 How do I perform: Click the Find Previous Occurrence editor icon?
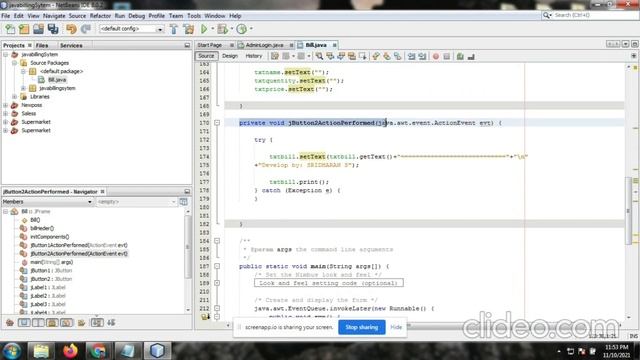[x=330, y=56]
